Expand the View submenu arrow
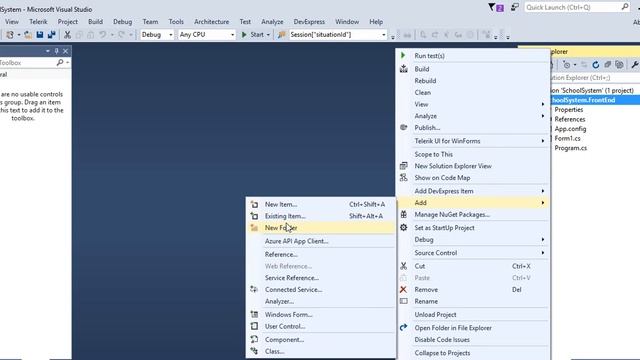The width and height of the screenshot is (640, 360). point(542,104)
